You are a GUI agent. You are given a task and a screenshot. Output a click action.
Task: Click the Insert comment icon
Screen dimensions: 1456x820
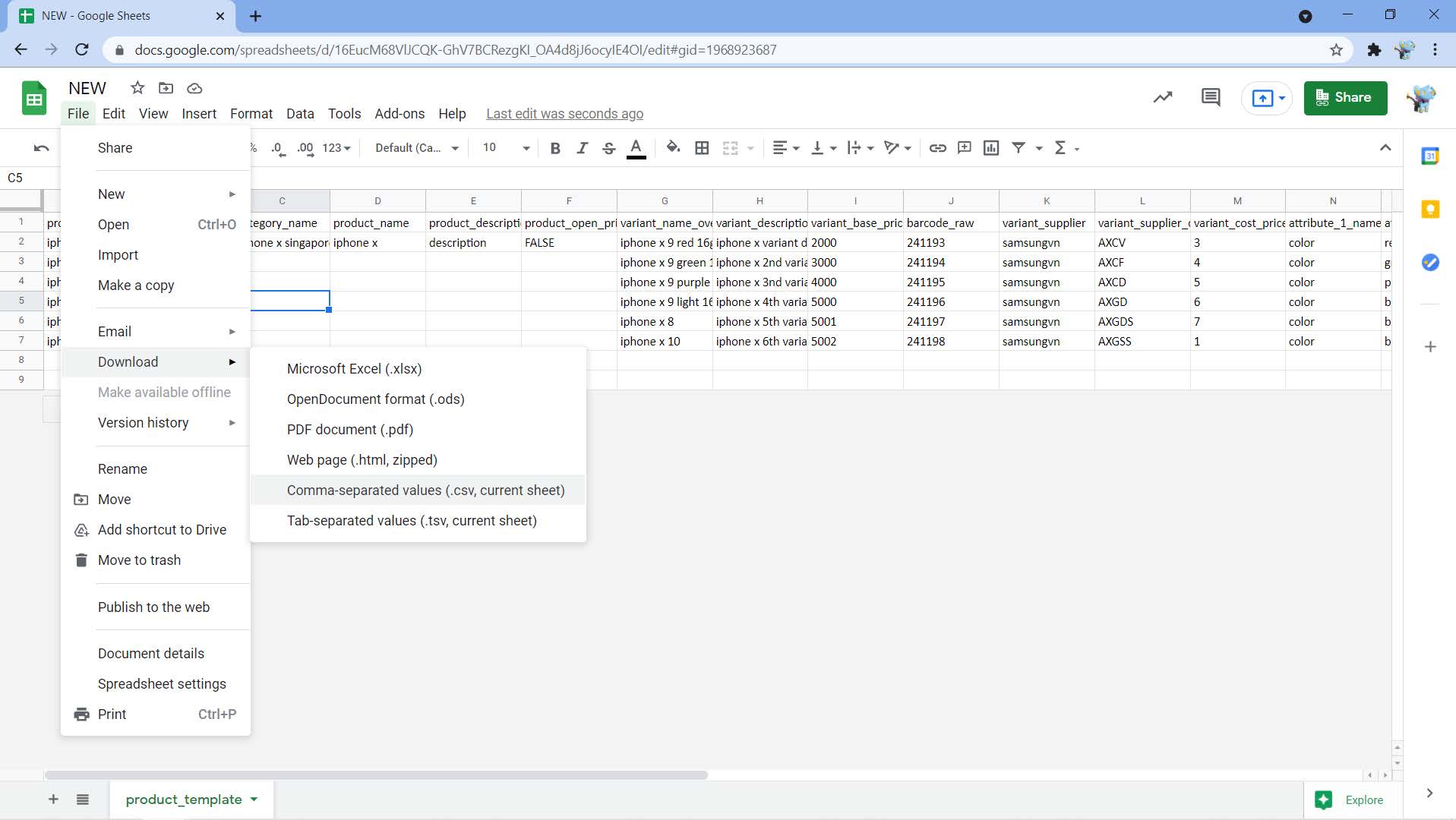pos(964,148)
